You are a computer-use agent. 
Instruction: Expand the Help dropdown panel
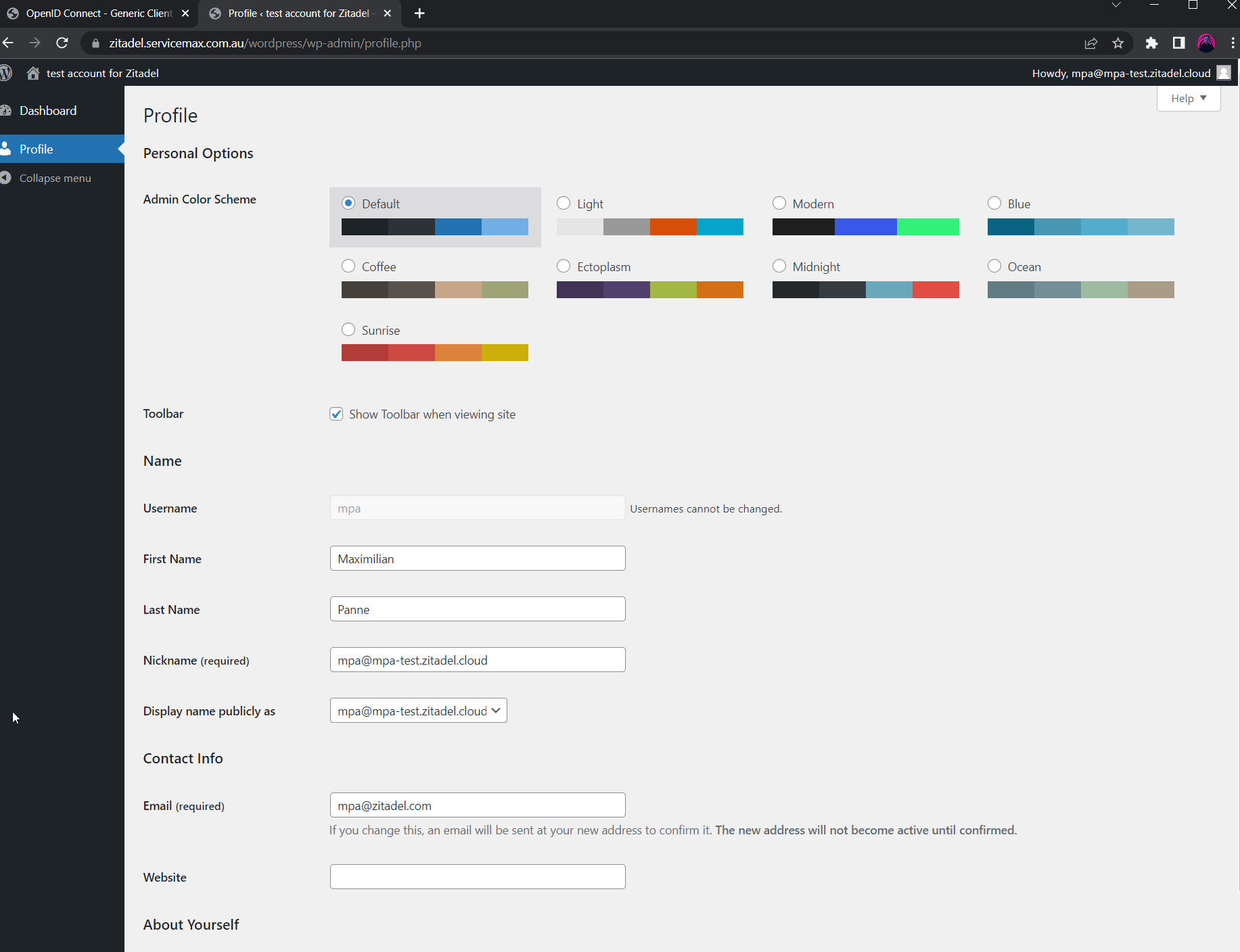tap(1189, 99)
